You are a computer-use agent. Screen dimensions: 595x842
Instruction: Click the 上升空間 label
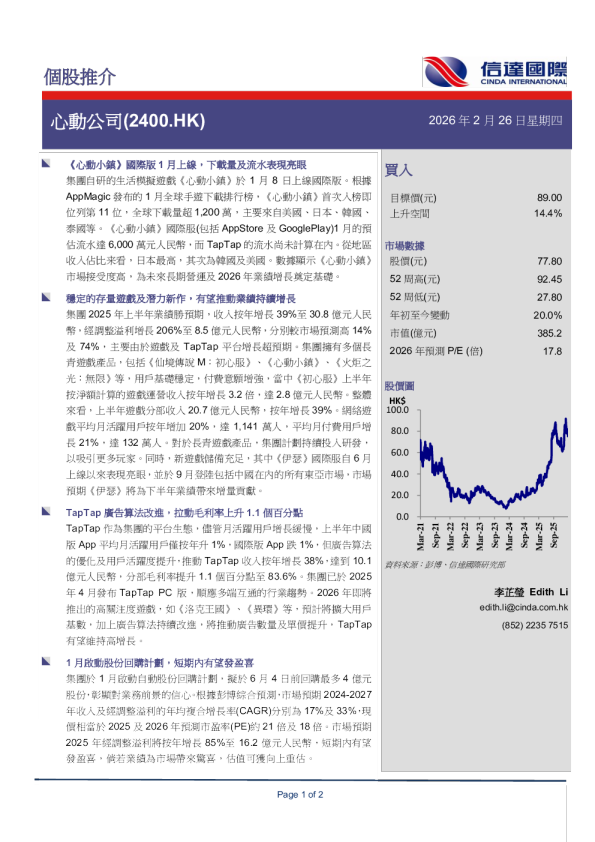(x=409, y=214)
